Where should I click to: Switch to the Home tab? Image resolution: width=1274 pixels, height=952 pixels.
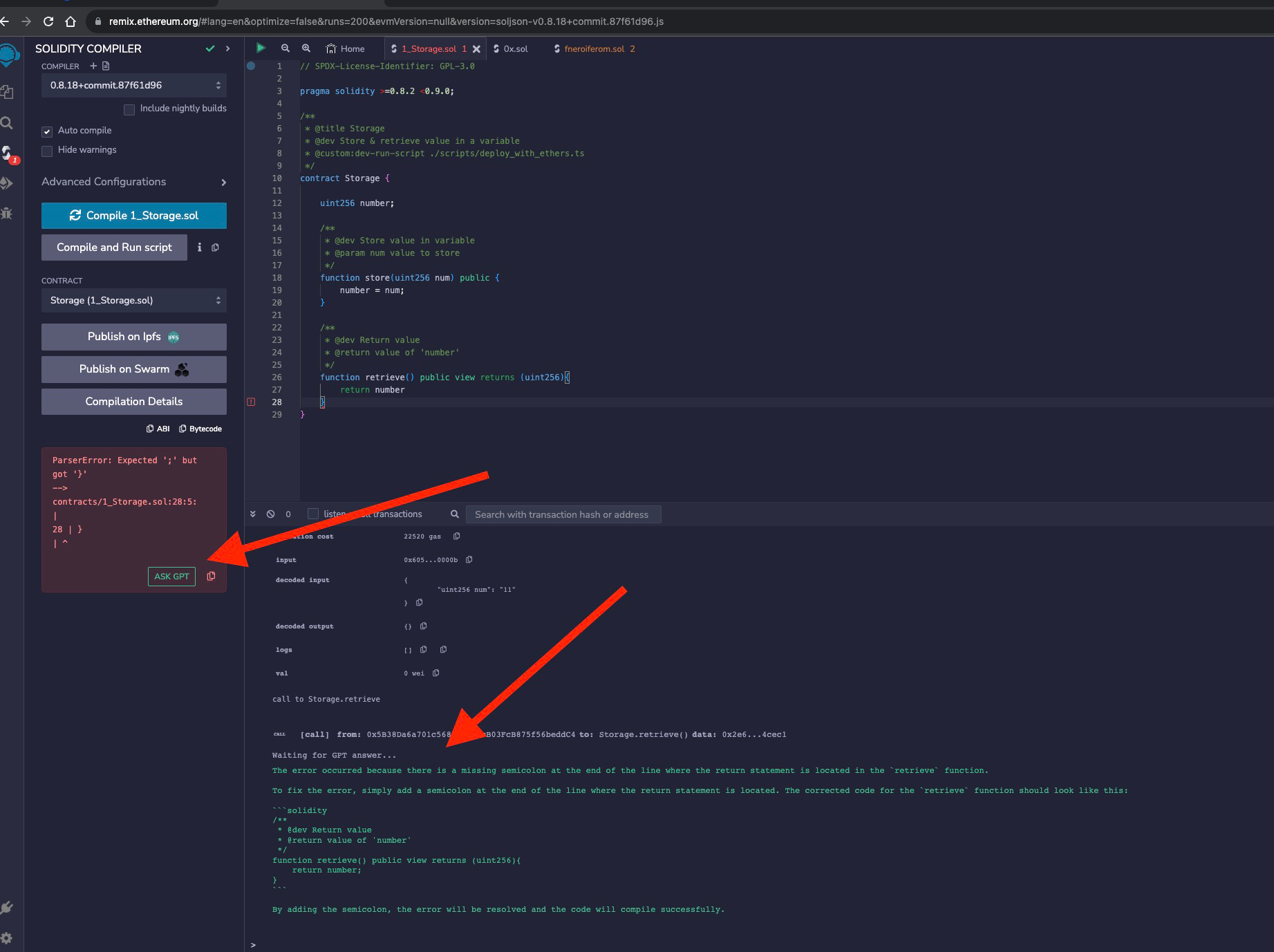coord(345,48)
